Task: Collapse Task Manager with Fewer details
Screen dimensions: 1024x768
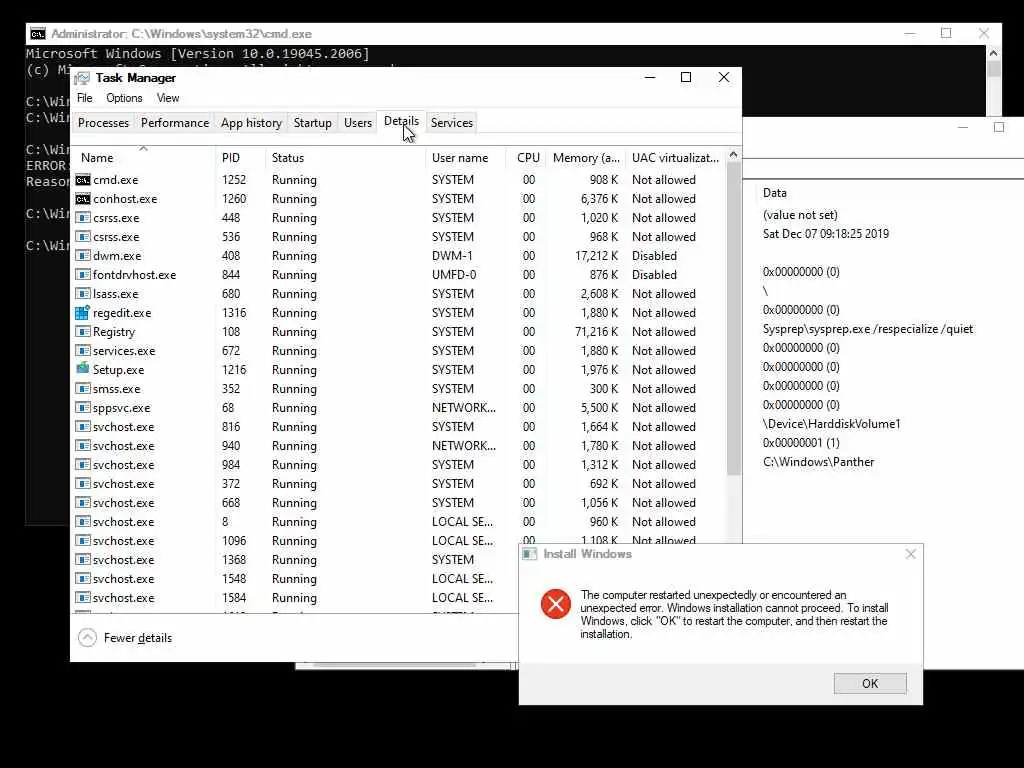Action: (125, 637)
